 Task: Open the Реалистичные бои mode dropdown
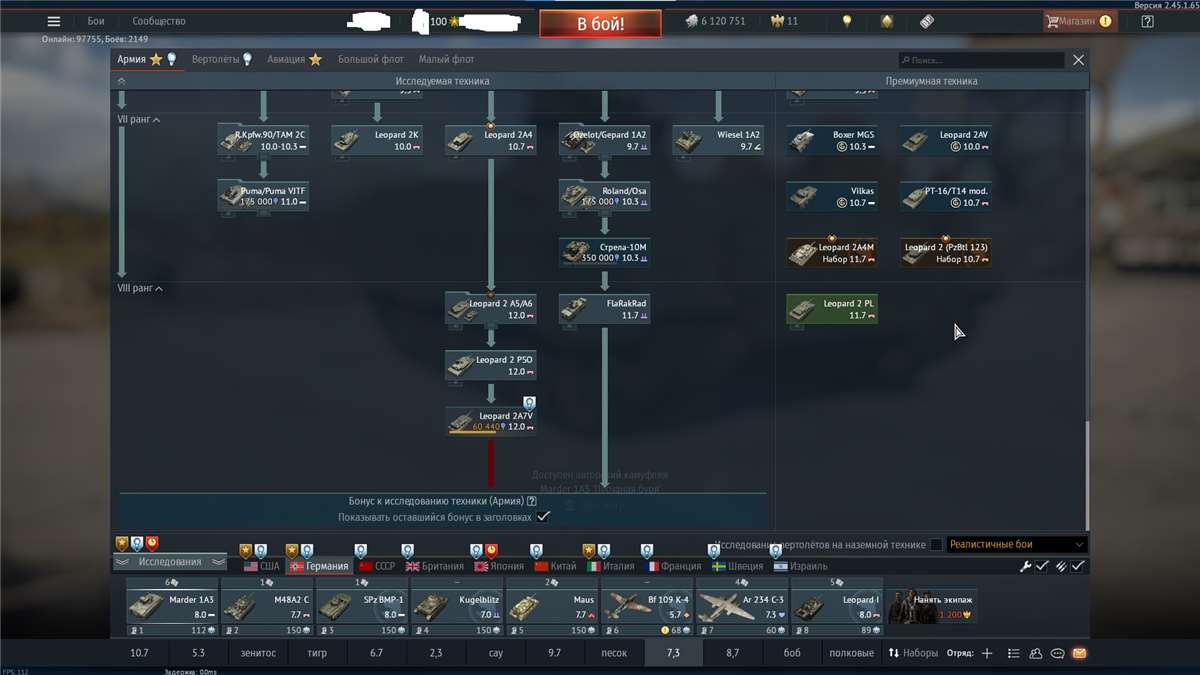coord(1016,545)
